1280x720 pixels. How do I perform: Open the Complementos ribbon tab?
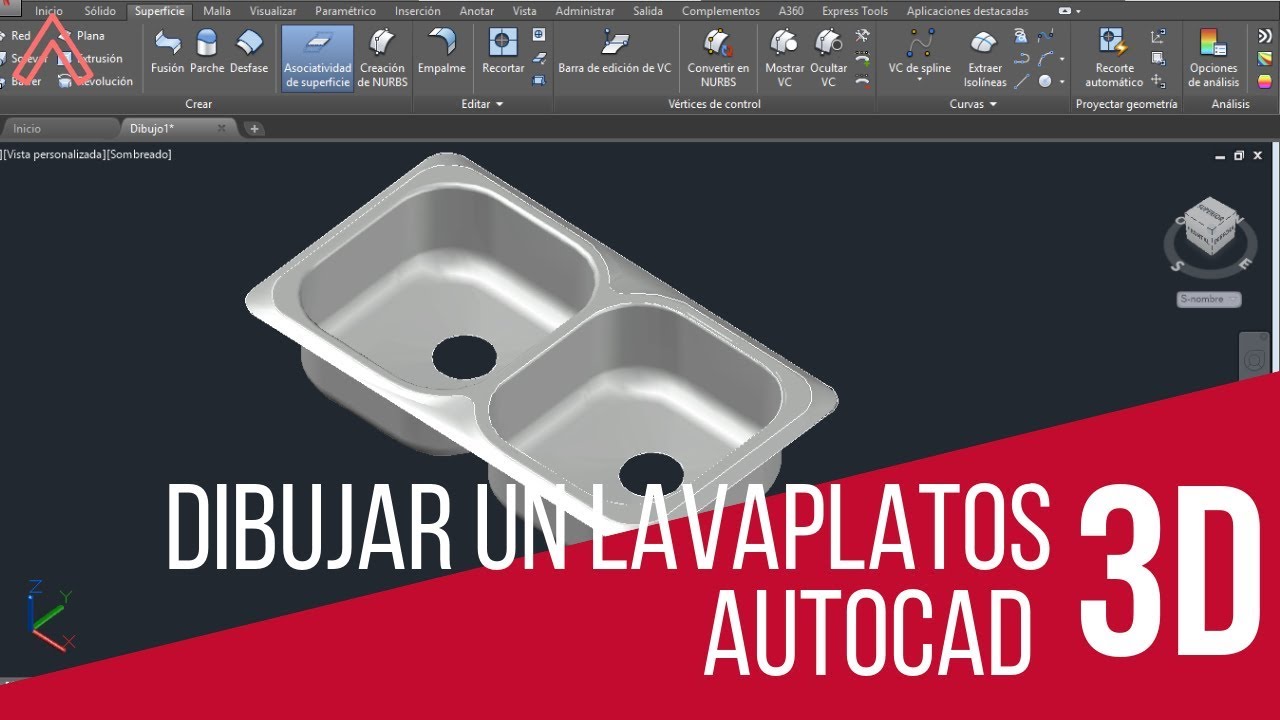pyautogui.click(x=721, y=11)
